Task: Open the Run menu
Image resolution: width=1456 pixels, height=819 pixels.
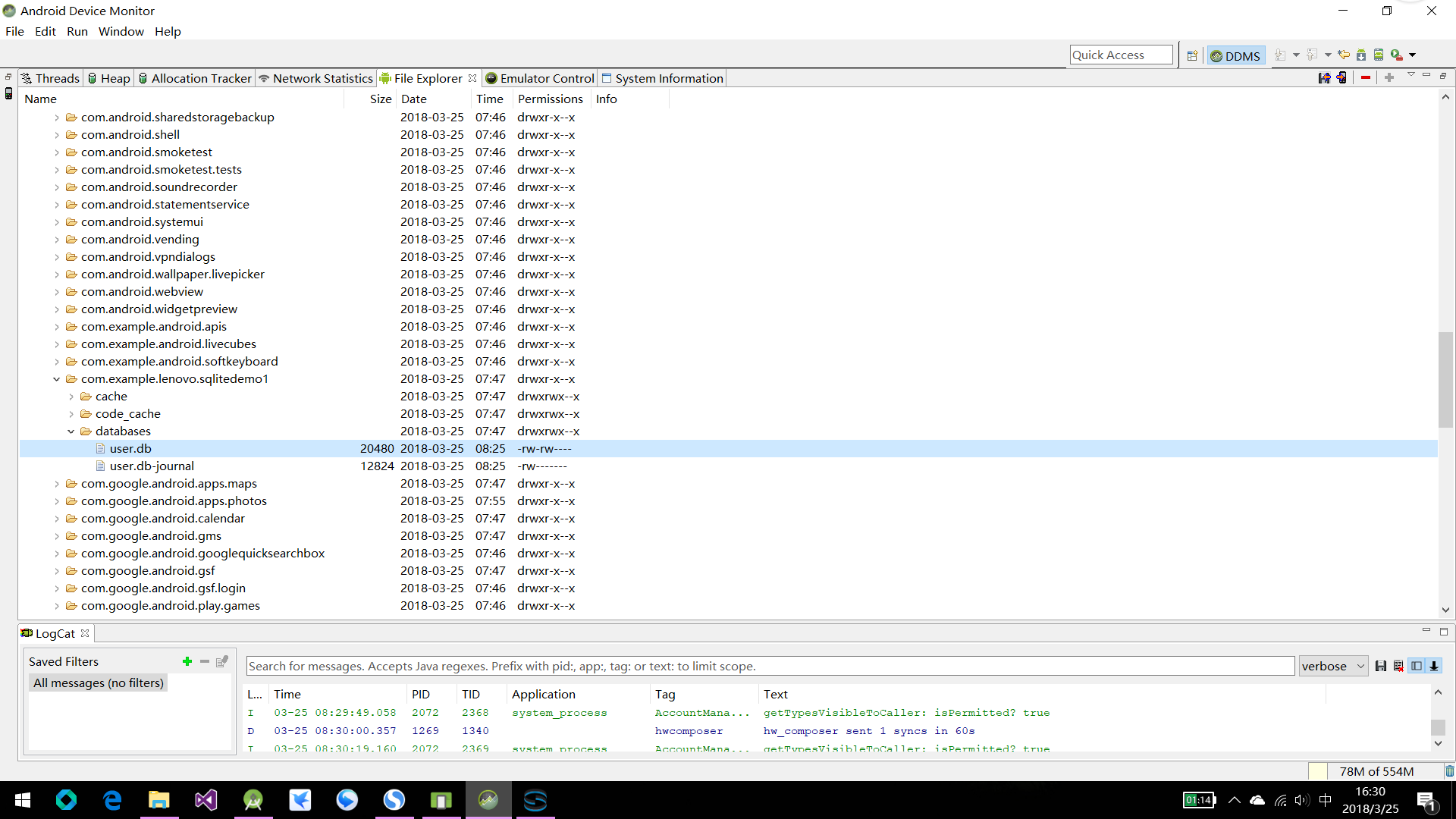Action: [x=77, y=31]
